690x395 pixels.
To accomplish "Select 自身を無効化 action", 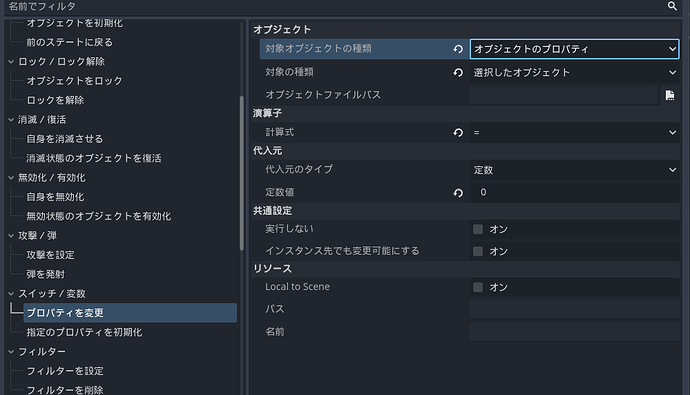I will click(x=55, y=197).
